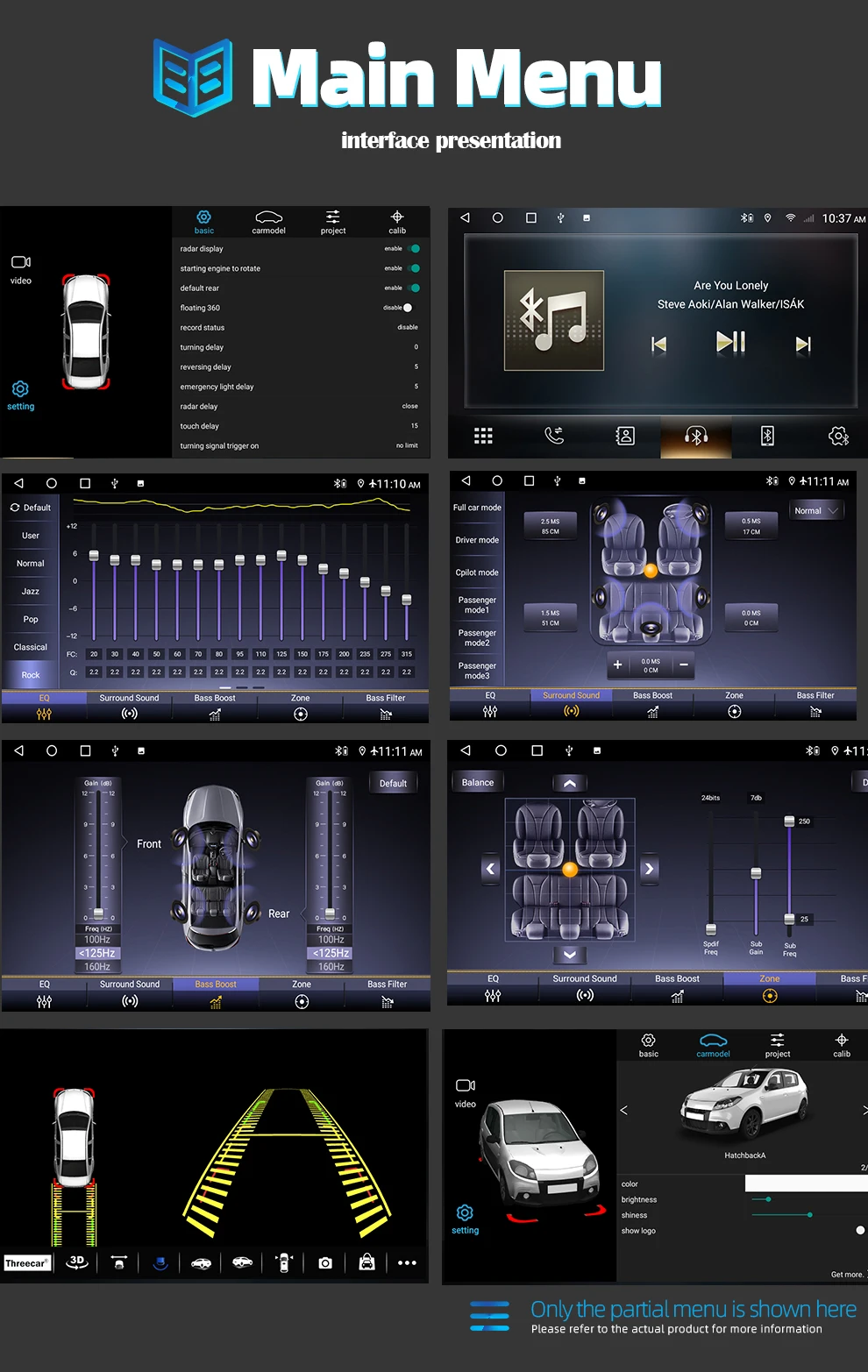The height and width of the screenshot is (1372, 868).
Task: Select the blue rear radar view icon
Action: (160, 1263)
